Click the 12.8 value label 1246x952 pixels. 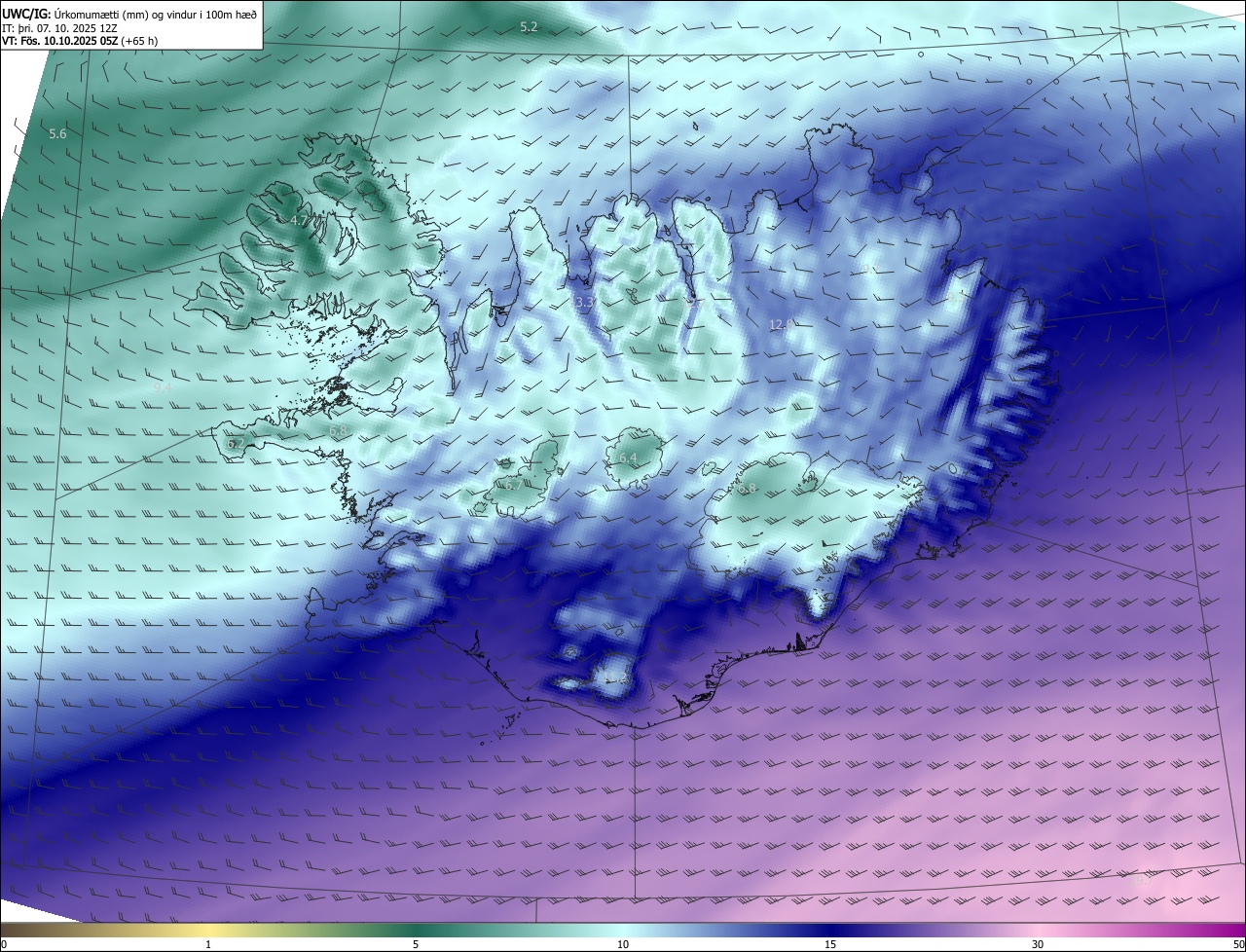[781, 324]
